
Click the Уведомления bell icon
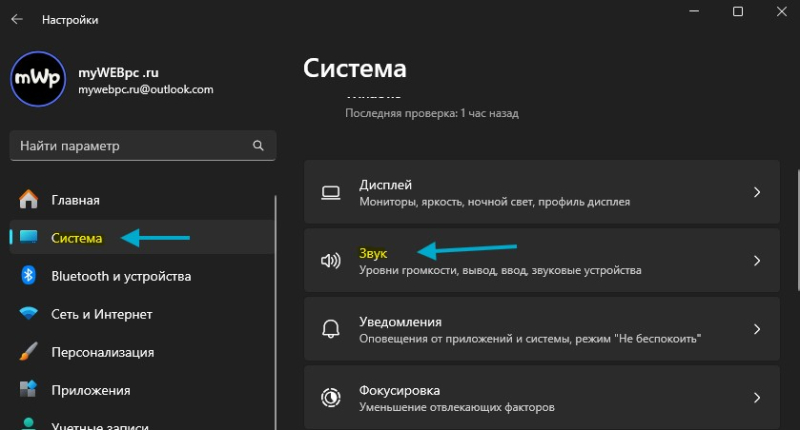pyautogui.click(x=331, y=329)
